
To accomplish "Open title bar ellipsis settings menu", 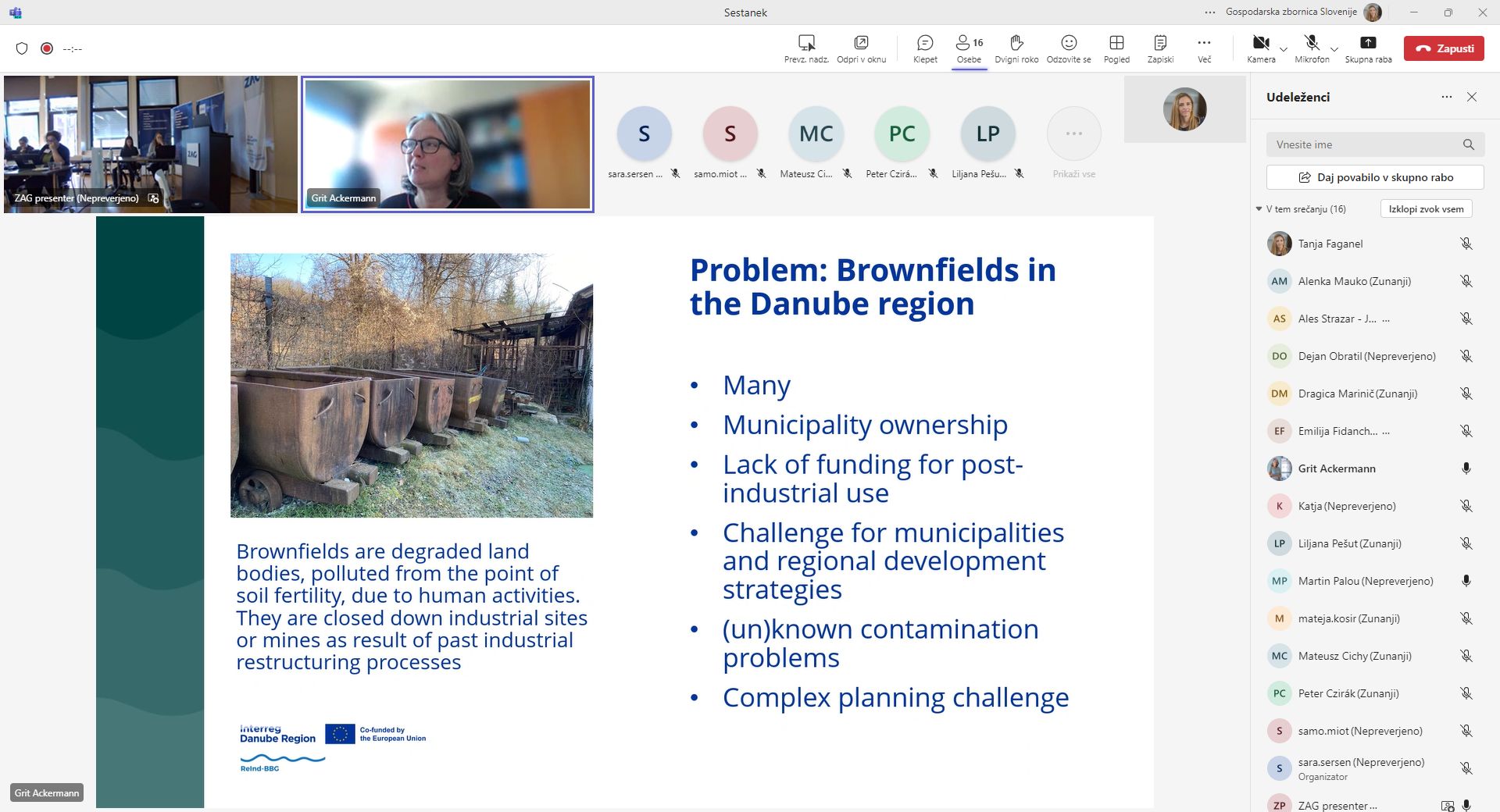I will pos(1210,12).
